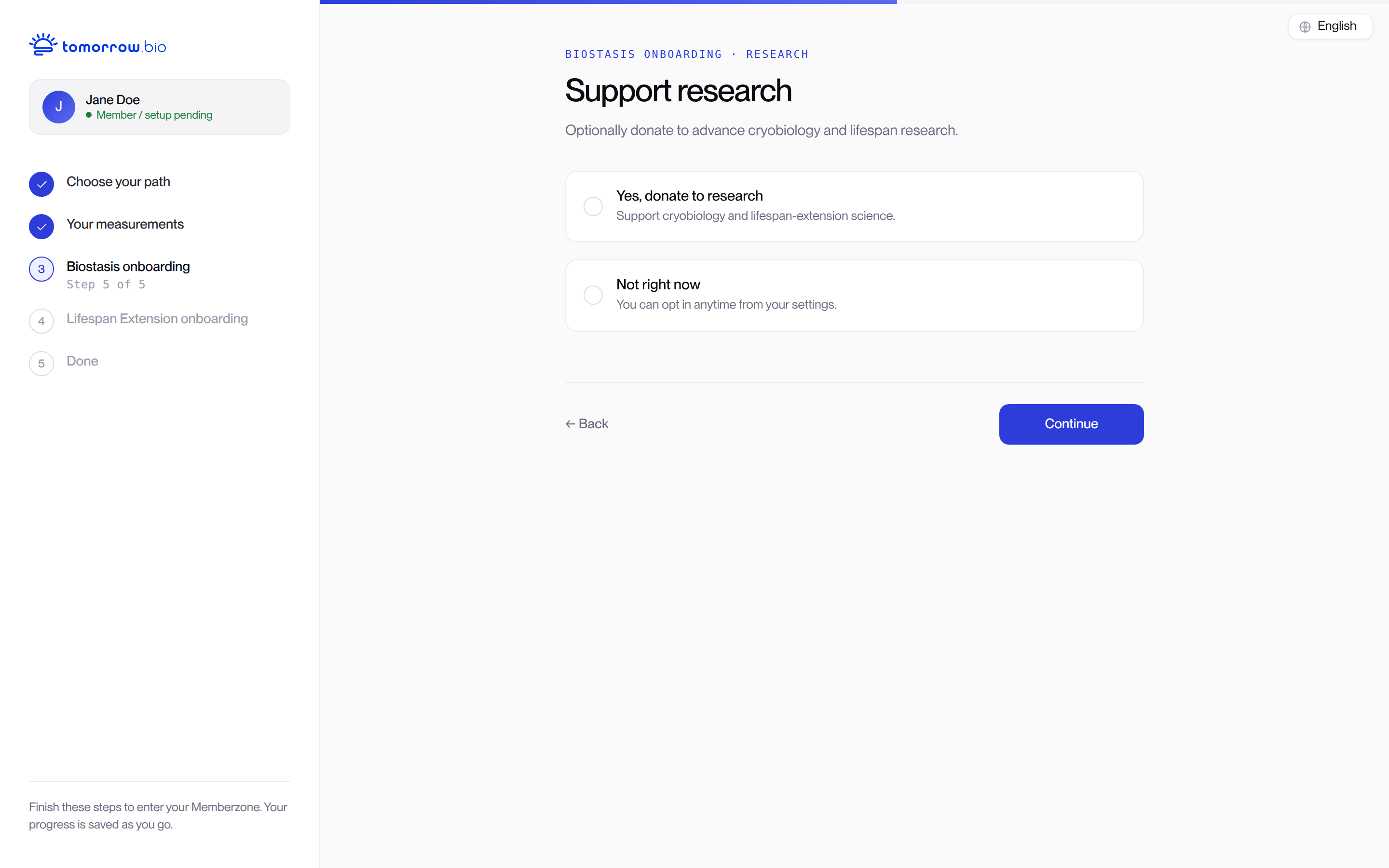
Task: Click the step 5 circle beside Done
Action: point(41,364)
